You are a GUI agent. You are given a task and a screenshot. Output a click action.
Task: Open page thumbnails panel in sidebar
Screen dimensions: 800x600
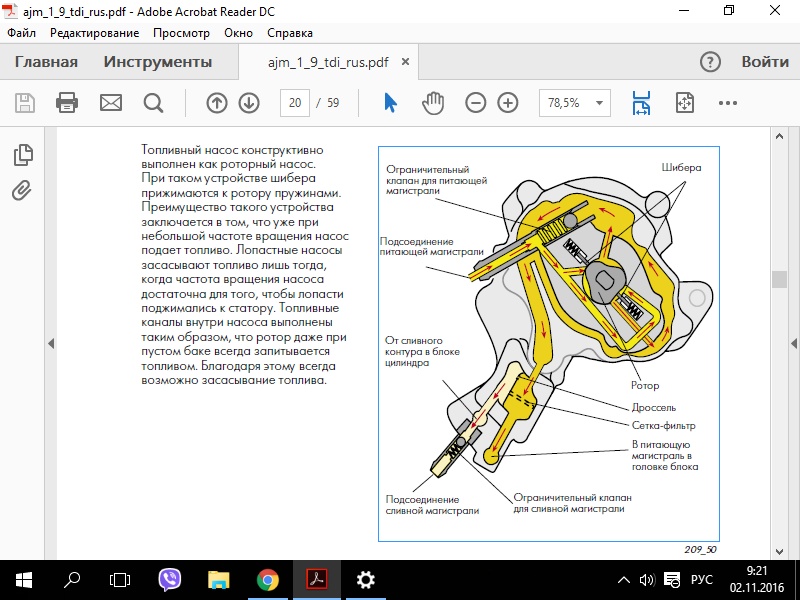coord(22,155)
